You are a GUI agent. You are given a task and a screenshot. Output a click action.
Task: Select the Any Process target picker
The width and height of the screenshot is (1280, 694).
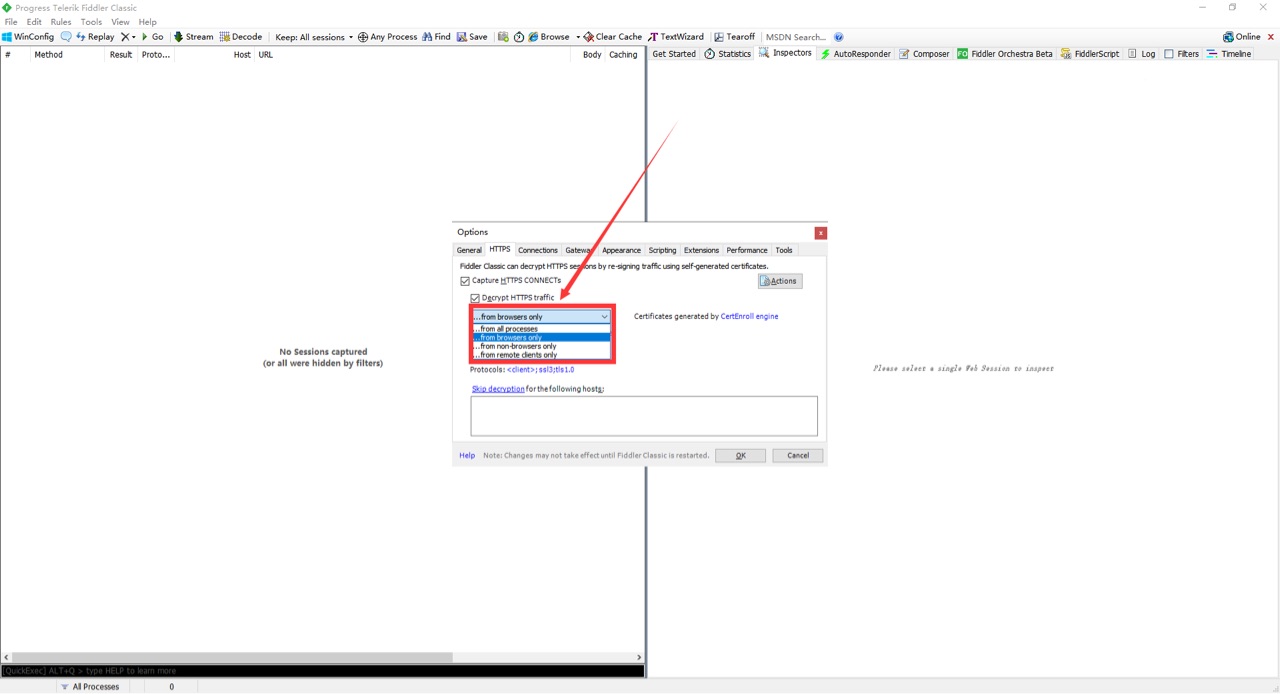pos(387,37)
